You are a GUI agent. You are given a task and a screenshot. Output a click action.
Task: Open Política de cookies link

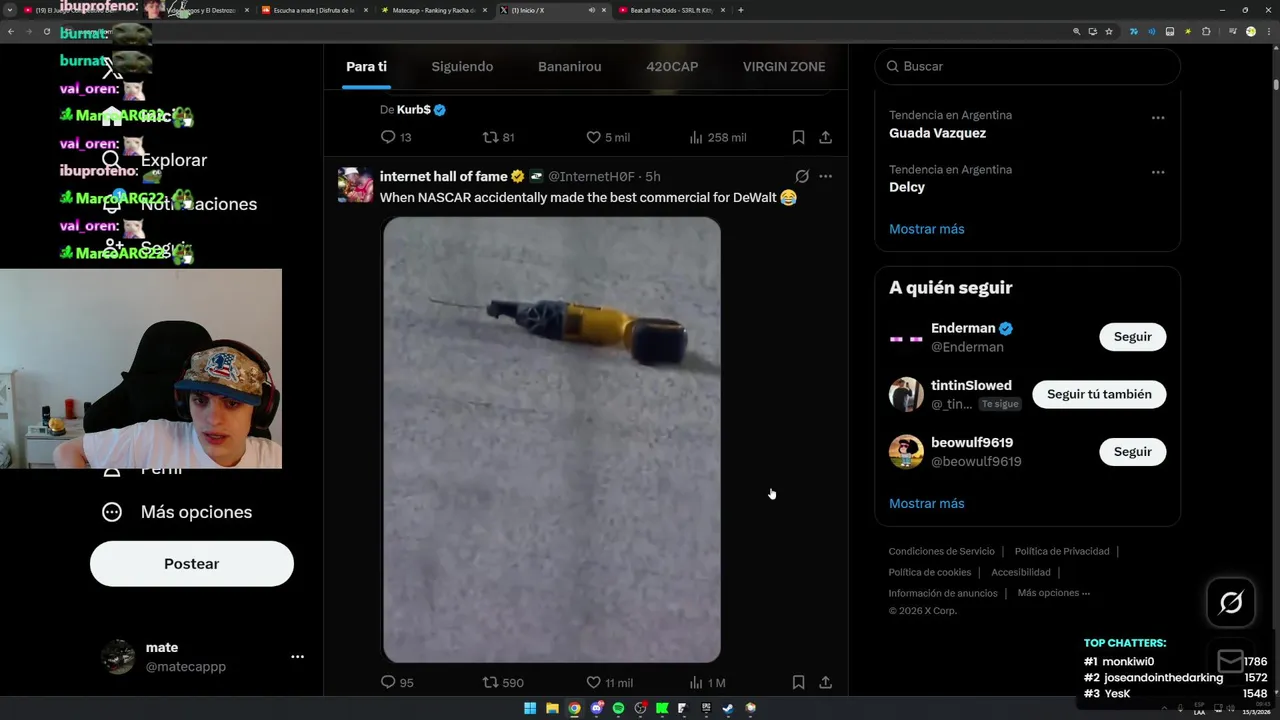[930, 572]
